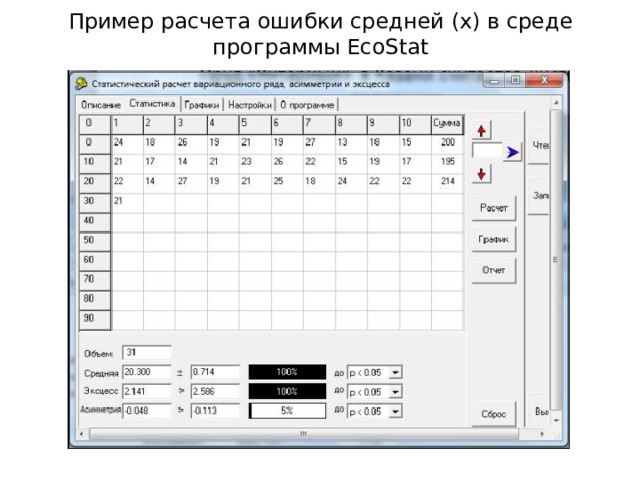Click the sum cell 200
The image size is (640, 480).
coord(447,142)
